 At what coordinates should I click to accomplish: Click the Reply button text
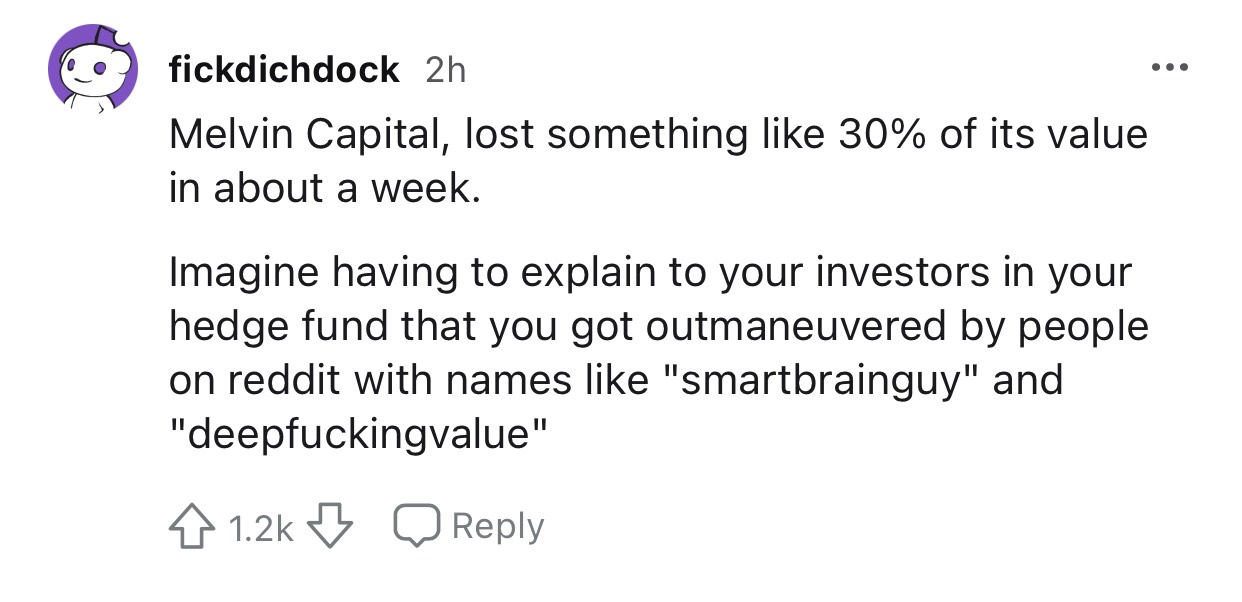coord(497,527)
